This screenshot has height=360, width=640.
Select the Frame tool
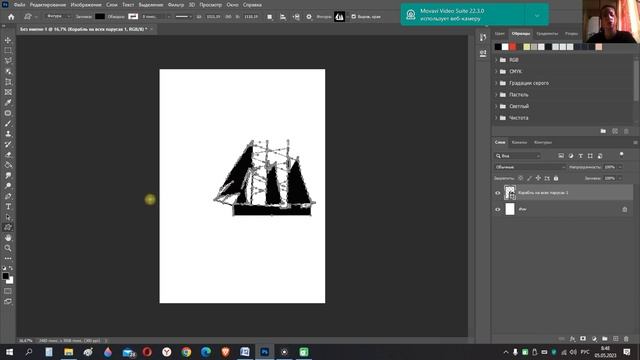(8, 92)
